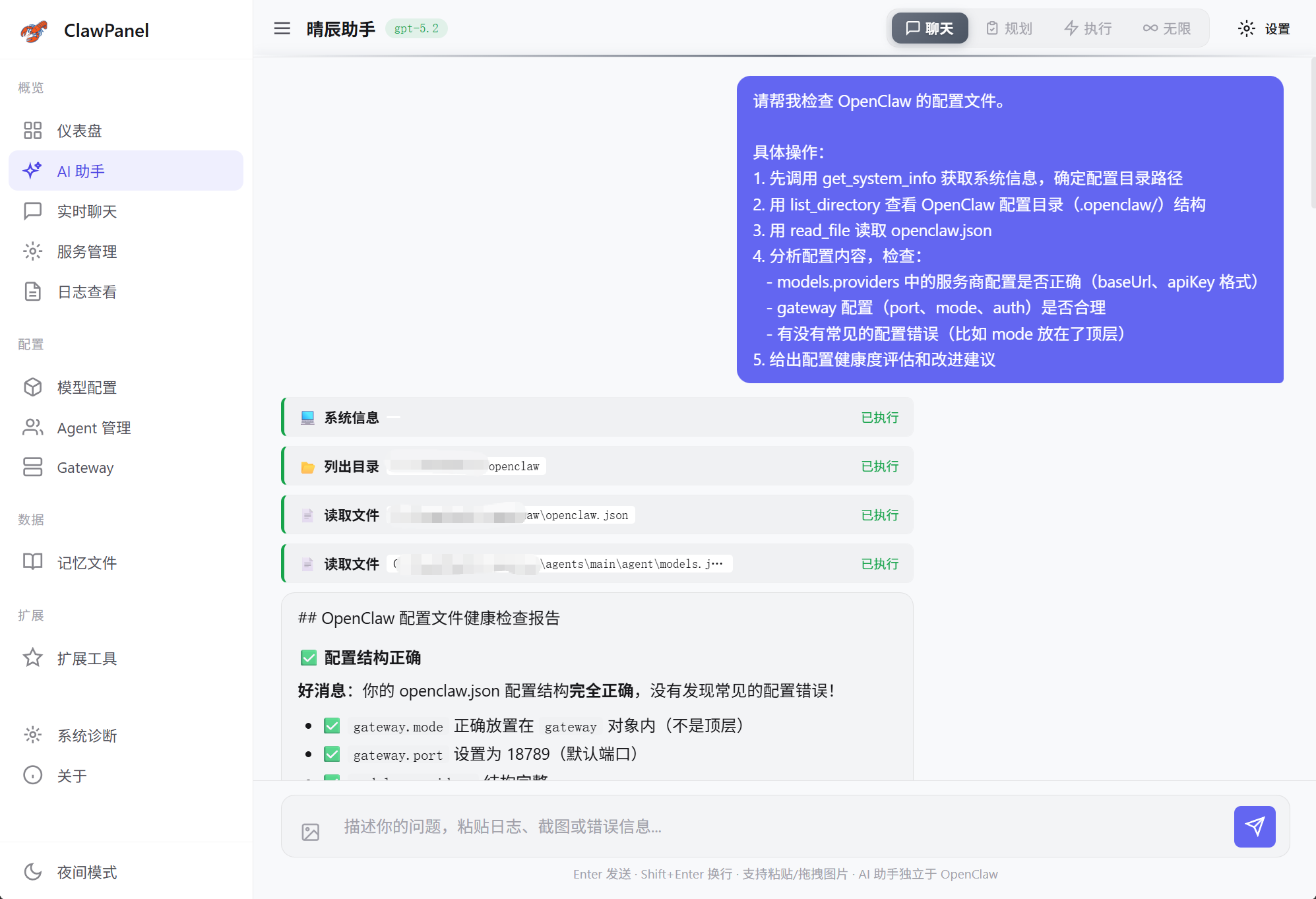This screenshot has width=1316, height=899.
Task: Run 系统诊断 system diagnostics
Action: [x=33, y=735]
